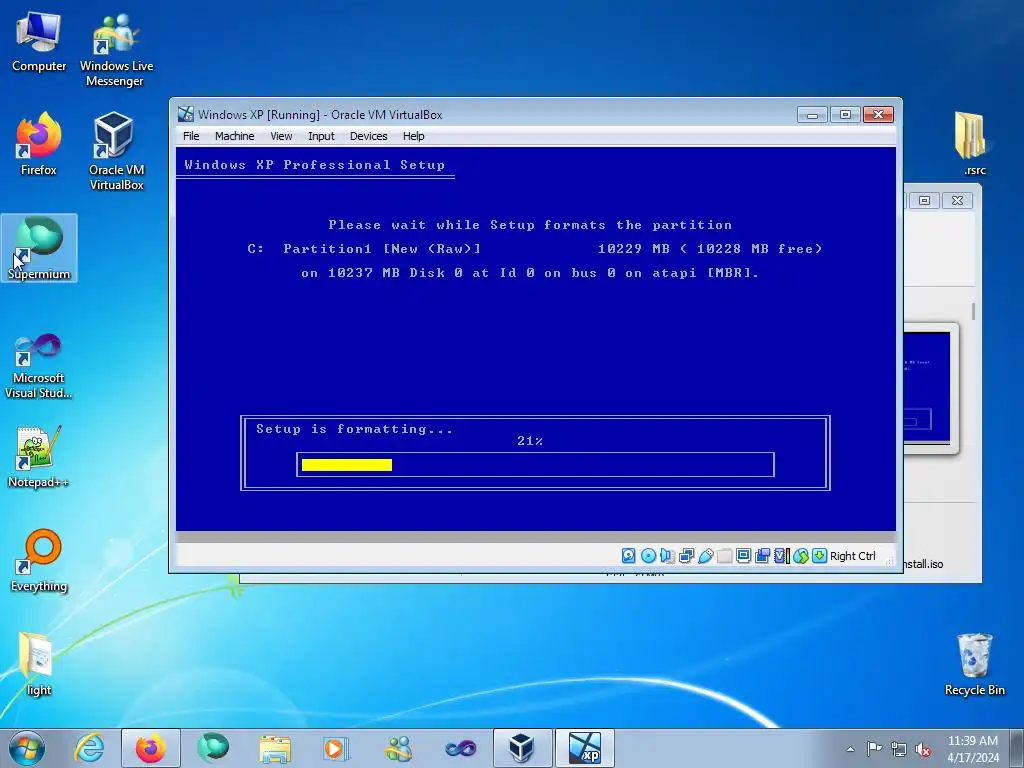Viewport: 1024px width, 768px height.
Task: Close the background window behind VirtualBox
Action: tap(957, 200)
